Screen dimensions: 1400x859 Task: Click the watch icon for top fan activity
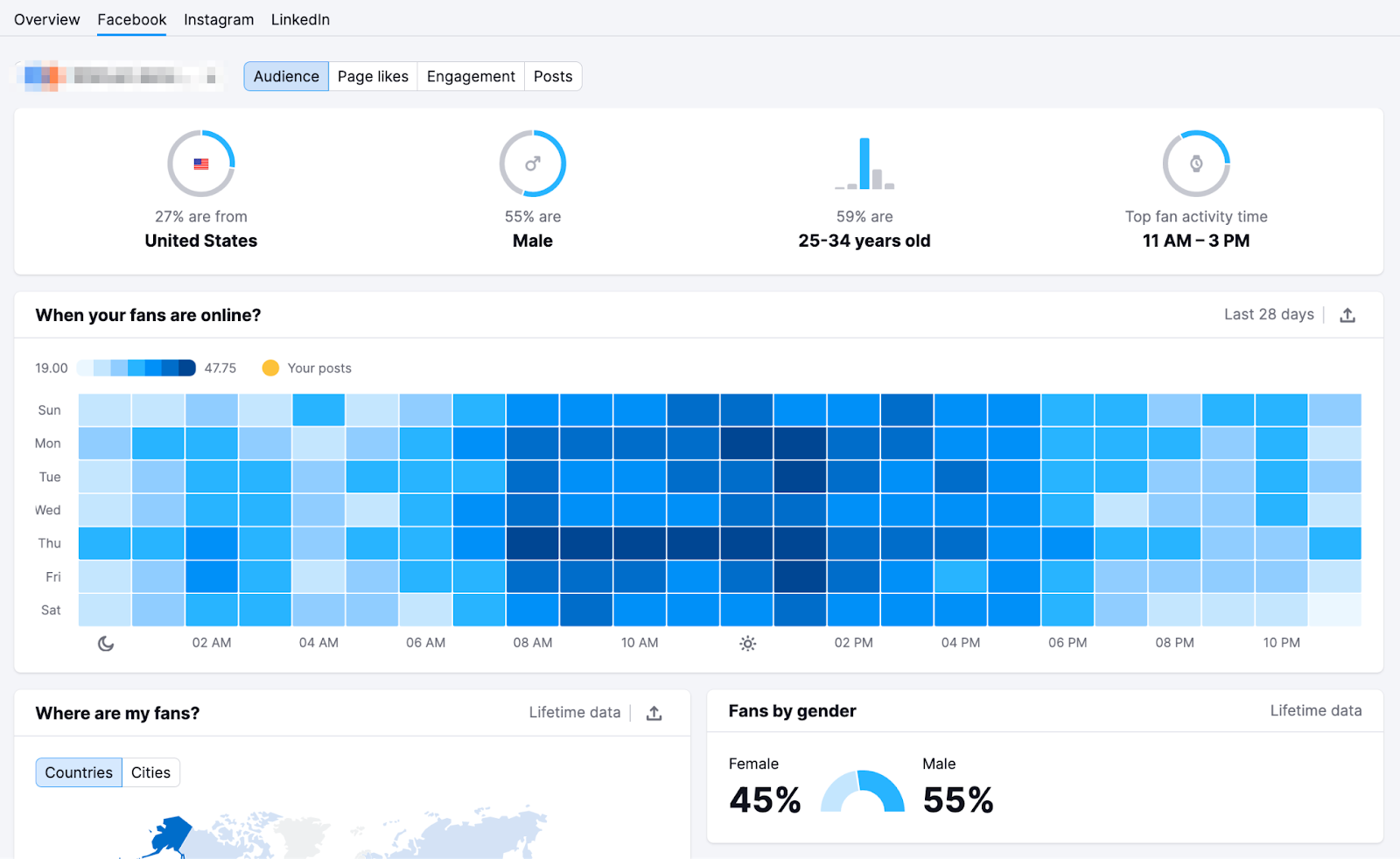[x=1196, y=163]
